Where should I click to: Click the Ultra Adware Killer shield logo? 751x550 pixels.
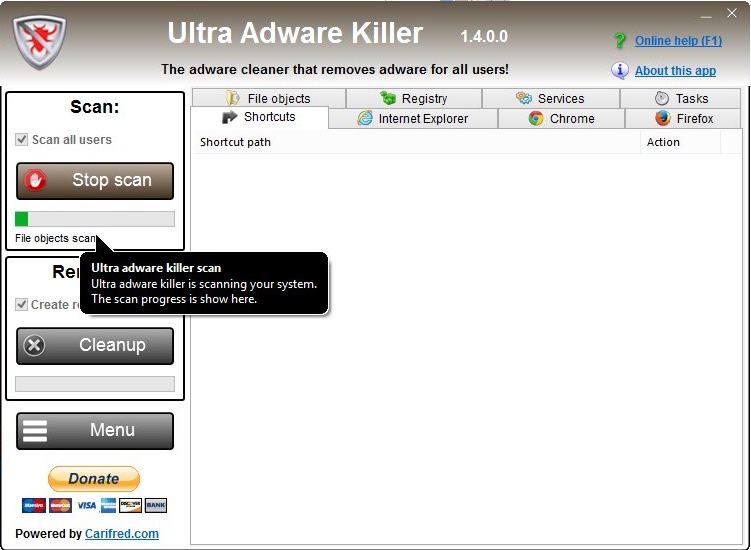click(x=39, y=43)
